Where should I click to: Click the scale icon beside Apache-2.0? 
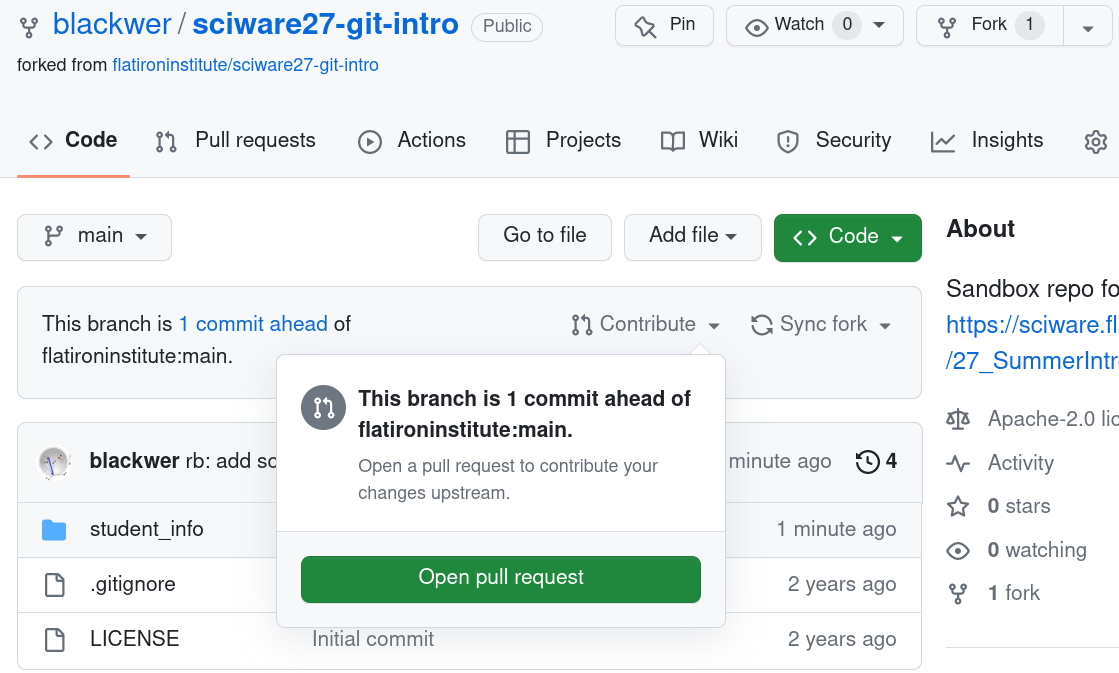pyautogui.click(x=958, y=420)
